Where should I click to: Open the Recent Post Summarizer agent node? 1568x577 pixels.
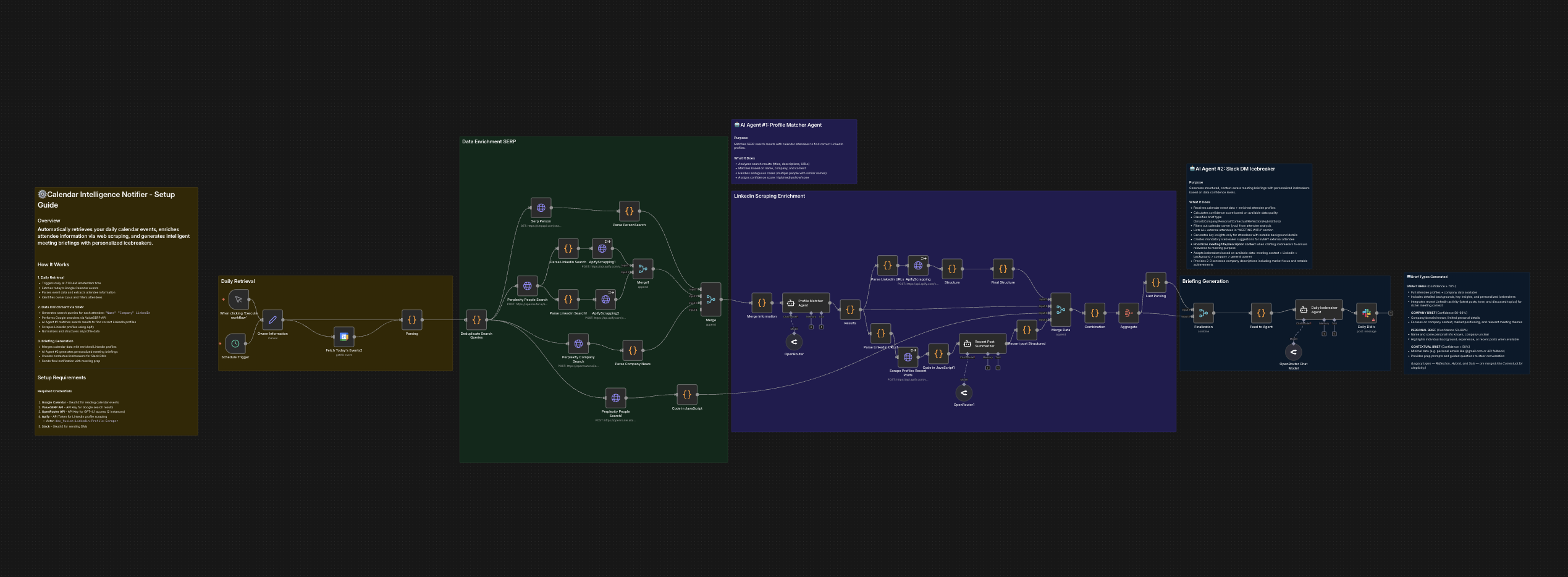(x=982, y=343)
